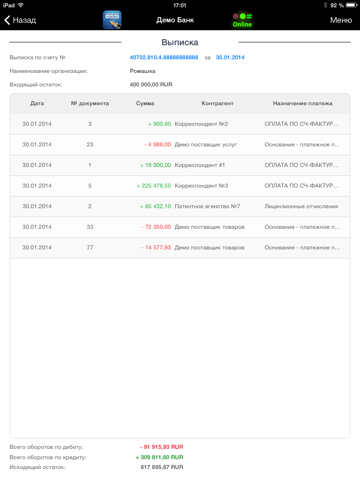The height and width of the screenshot is (480, 360).
Task: Tap the Контрагент column header
Action: click(217, 103)
